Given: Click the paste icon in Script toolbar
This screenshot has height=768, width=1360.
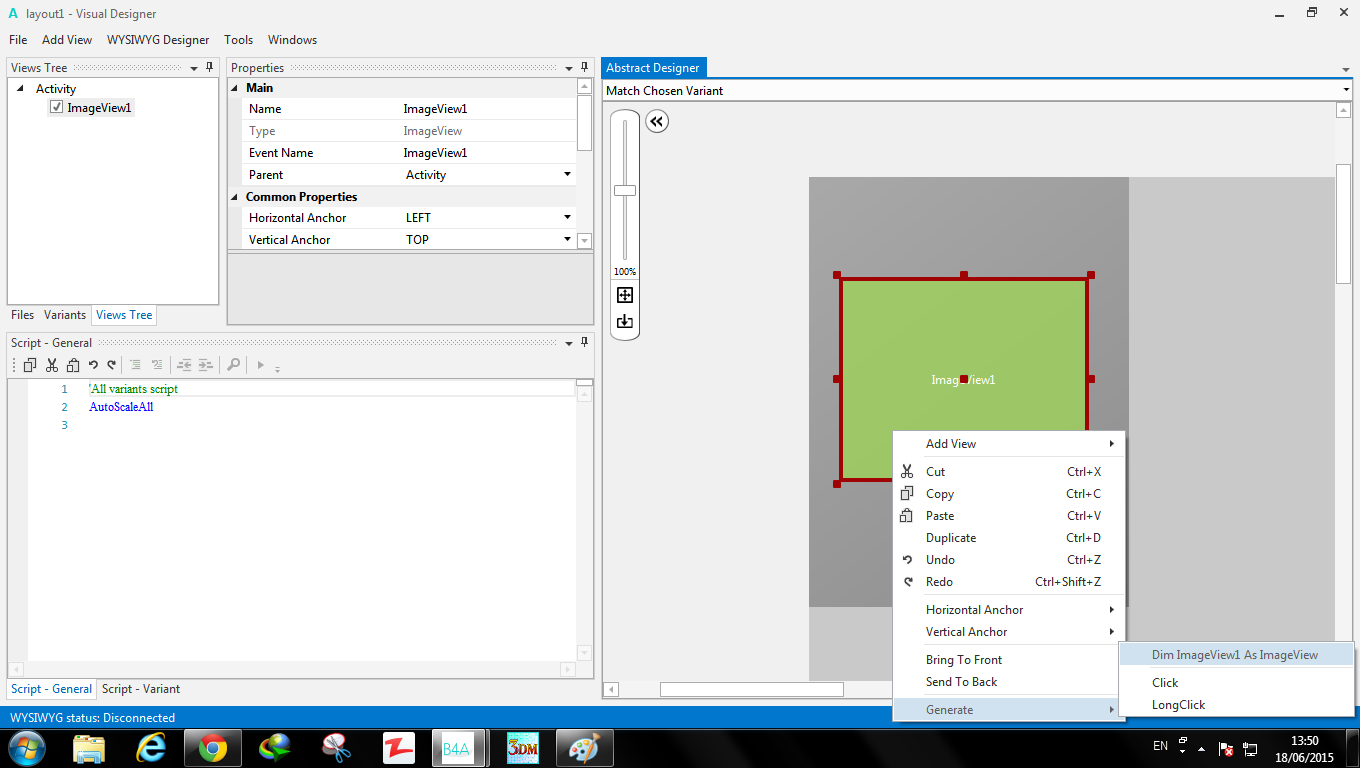Looking at the screenshot, I should pyautogui.click(x=71, y=365).
